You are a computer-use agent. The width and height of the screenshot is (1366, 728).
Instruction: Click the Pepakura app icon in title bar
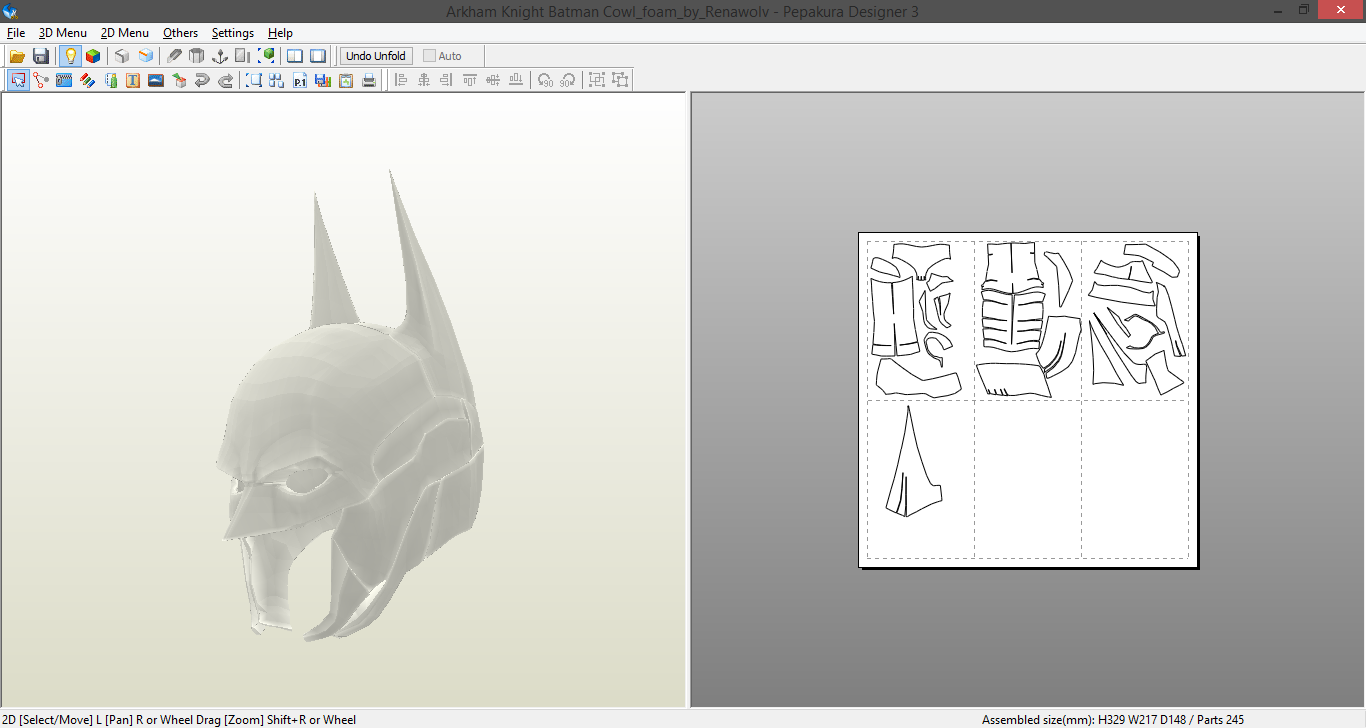click(11, 11)
